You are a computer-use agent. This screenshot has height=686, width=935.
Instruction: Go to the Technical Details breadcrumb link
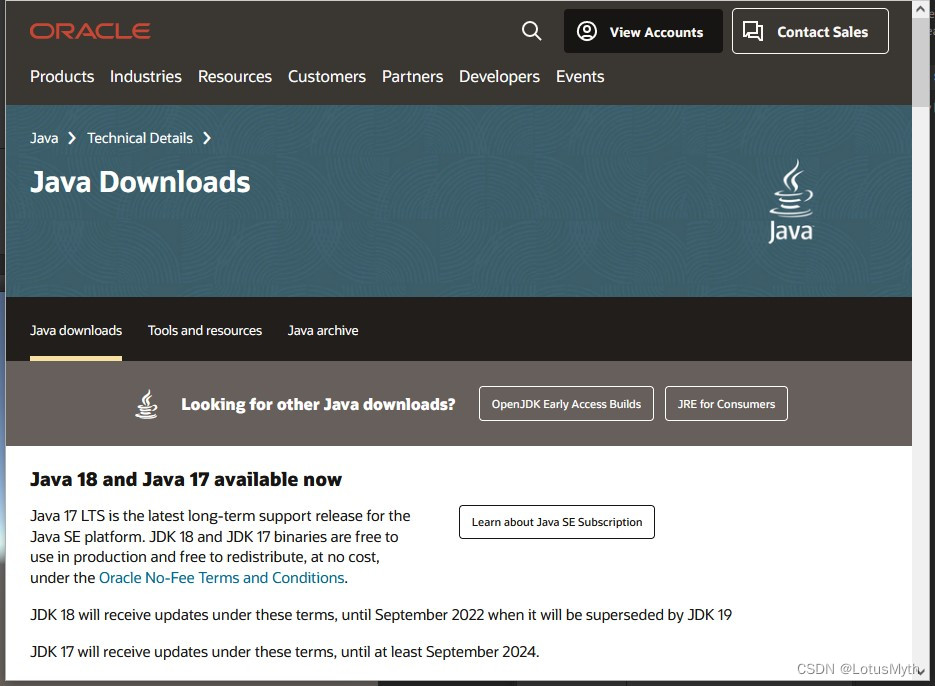[x=140, y=138]
